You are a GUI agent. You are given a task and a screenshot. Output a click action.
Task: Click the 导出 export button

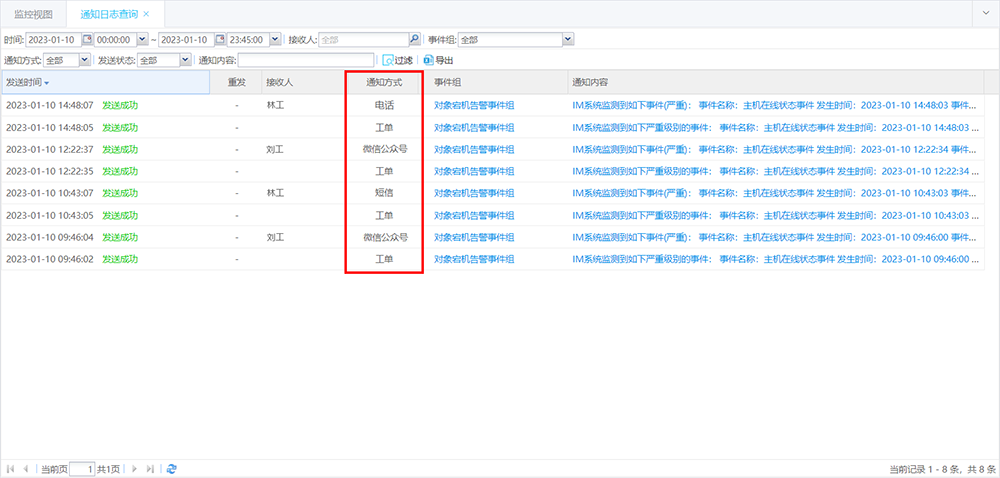tap(438, 60)
